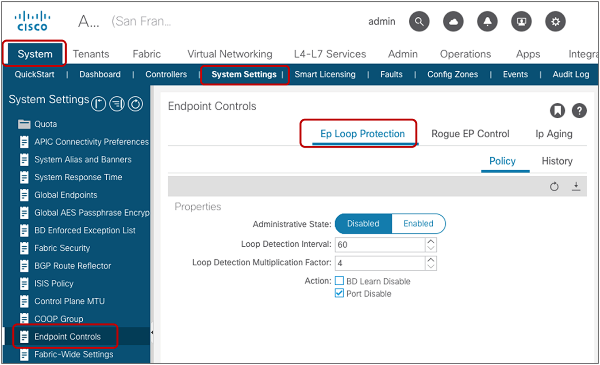Open System Response Time item
Screen dimensions: 600x365
click(78, 177)
